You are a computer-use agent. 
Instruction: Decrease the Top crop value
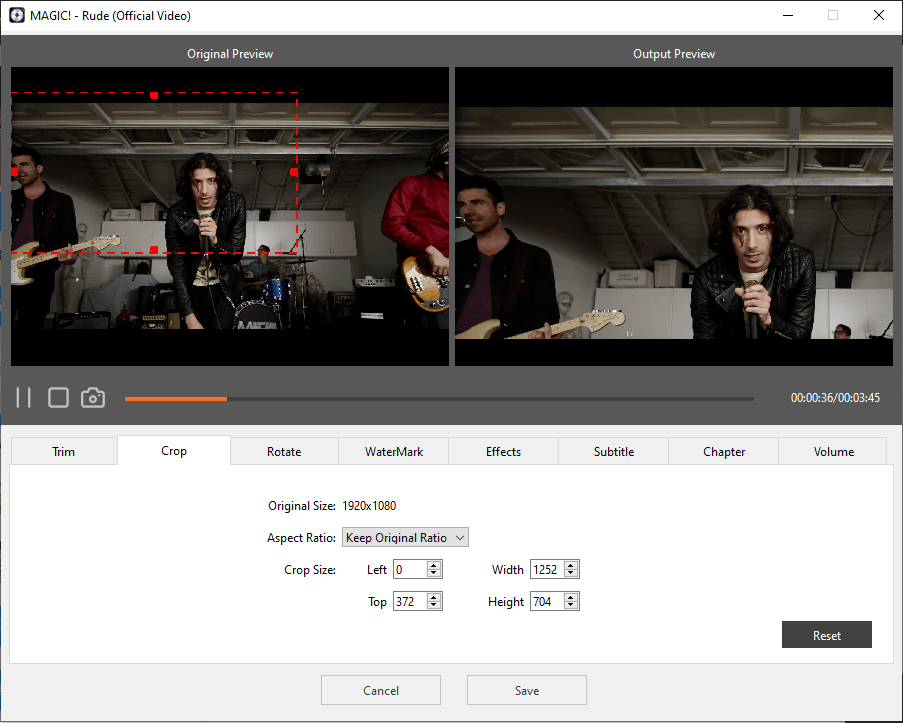click(x=434, y=606)
